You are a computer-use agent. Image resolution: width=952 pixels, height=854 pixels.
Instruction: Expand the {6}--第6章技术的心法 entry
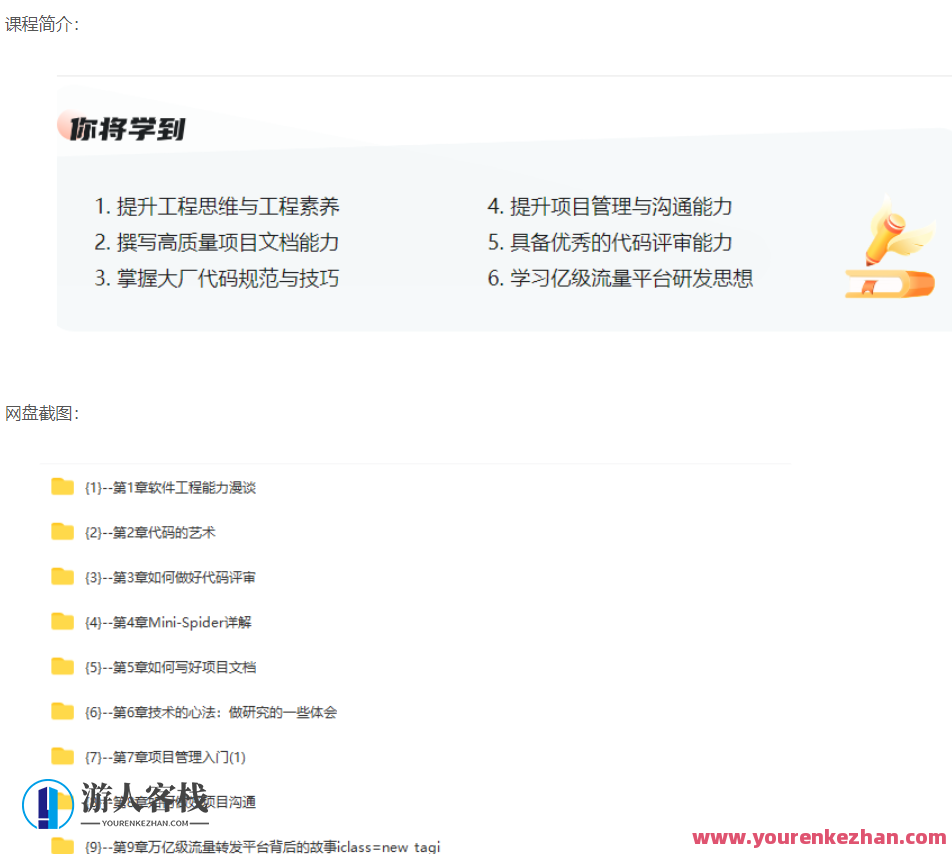210,712
